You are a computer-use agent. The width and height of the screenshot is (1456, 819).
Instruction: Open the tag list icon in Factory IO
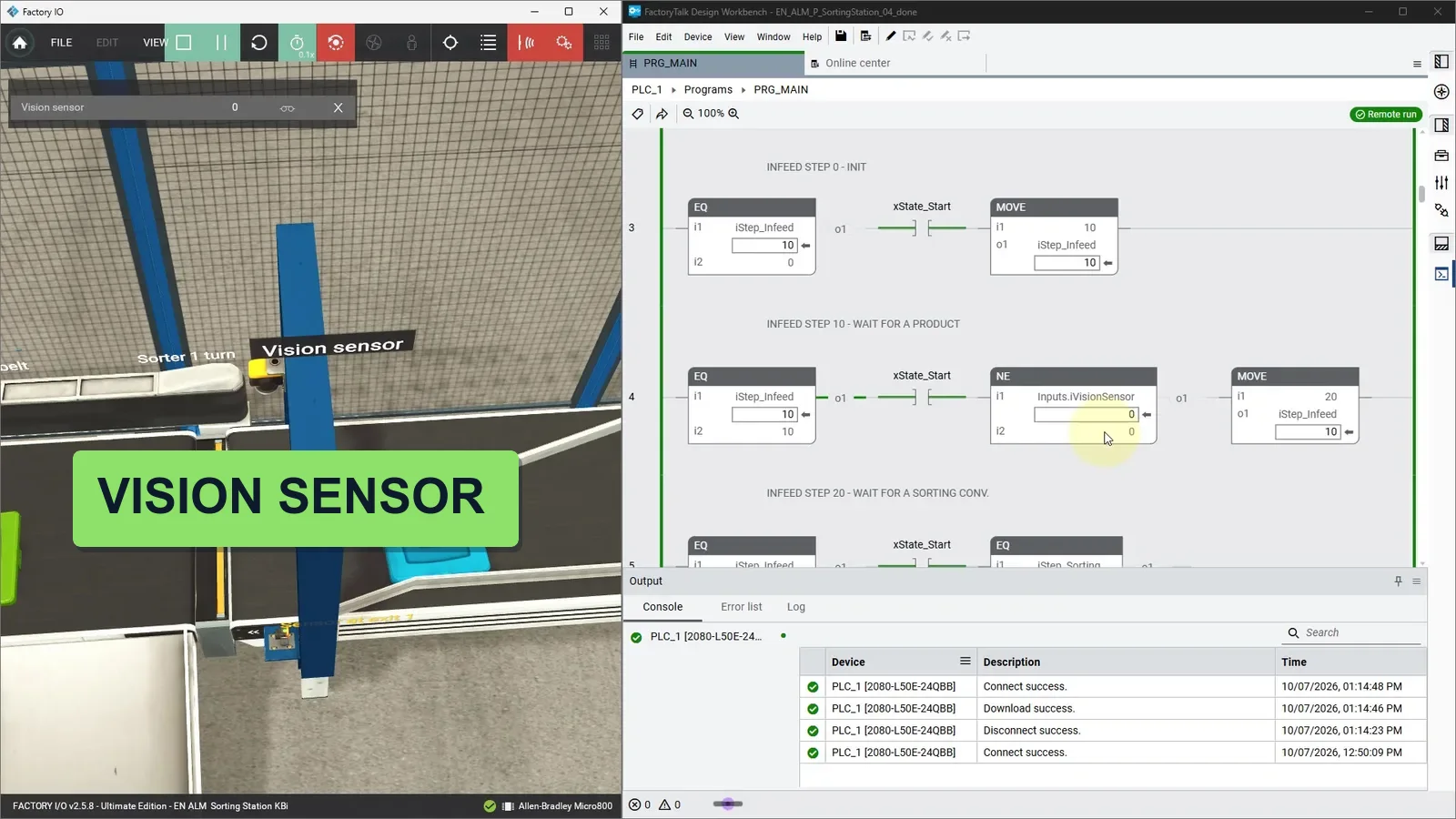point(489,43)
